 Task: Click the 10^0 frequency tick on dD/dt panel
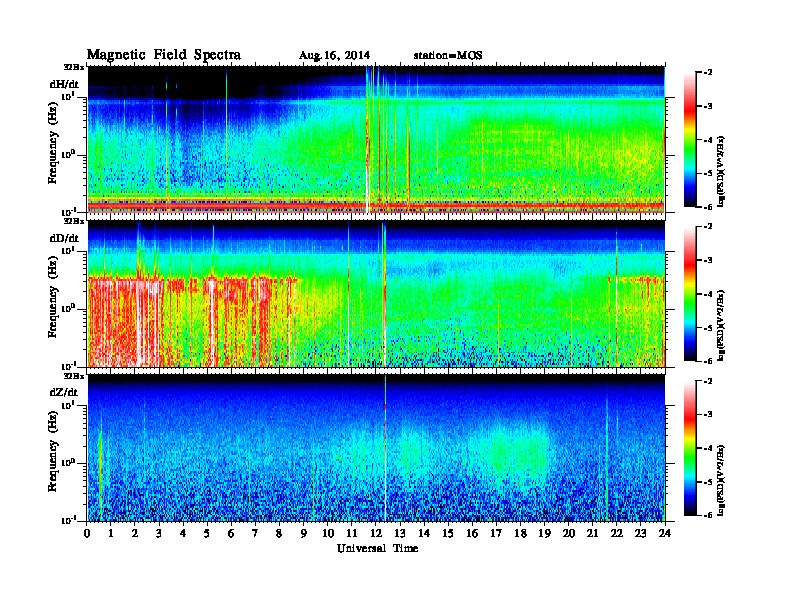[68, 309]
